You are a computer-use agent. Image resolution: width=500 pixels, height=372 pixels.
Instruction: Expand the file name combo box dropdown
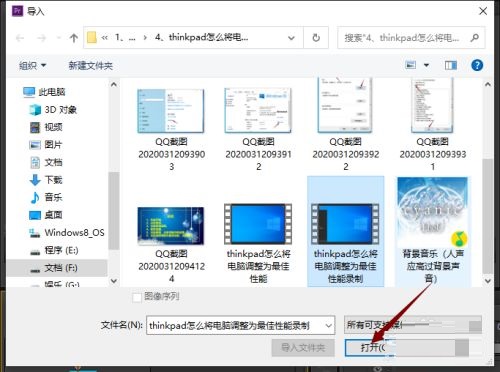(329, 325)
